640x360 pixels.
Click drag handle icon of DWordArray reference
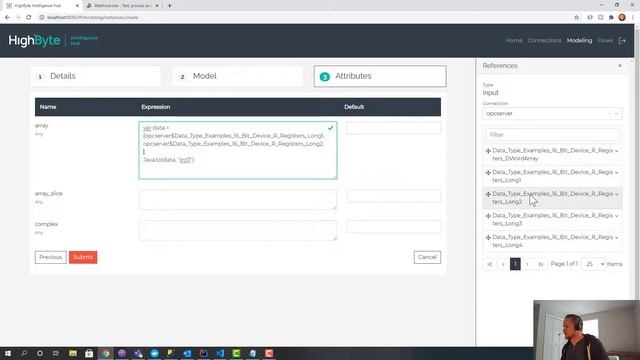[x=488, y=151]
